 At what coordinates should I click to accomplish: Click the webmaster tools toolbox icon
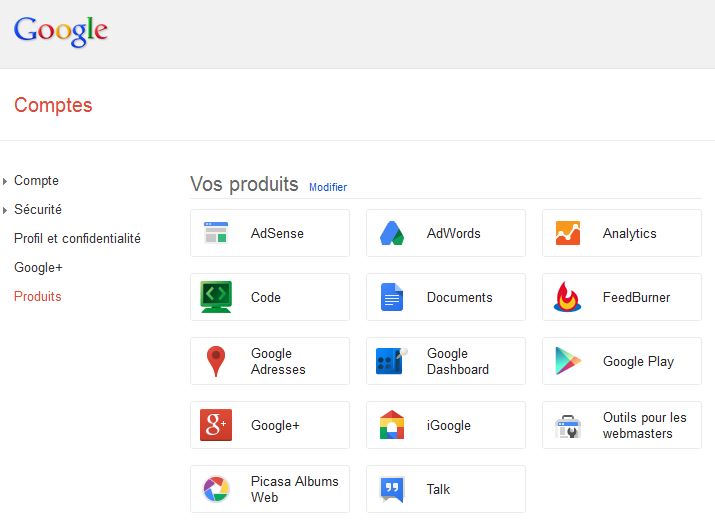pyautogui.click(x=568, y=426)
